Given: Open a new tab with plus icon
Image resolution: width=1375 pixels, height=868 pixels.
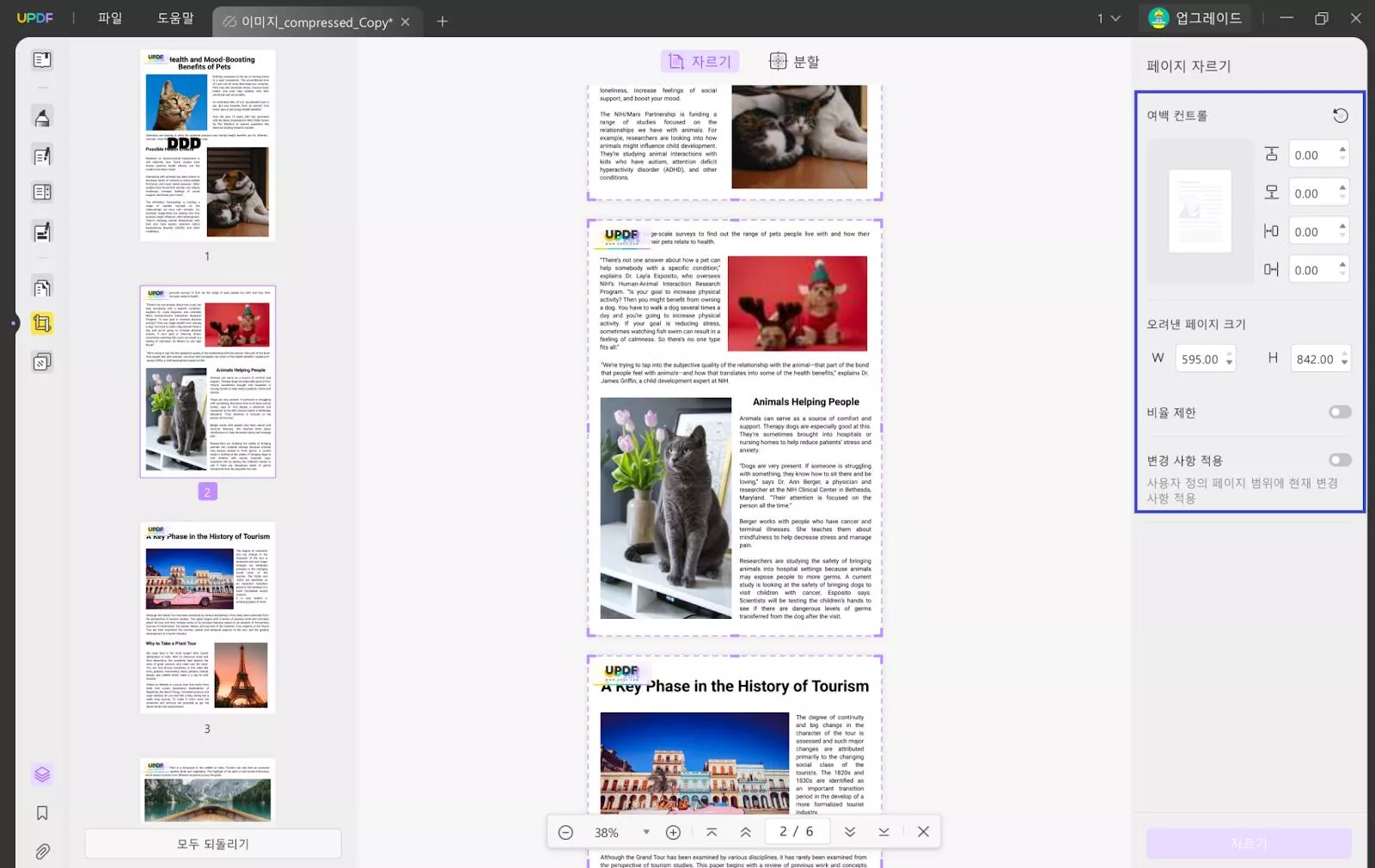Looking at the screenshot, I should (x=443, y=21).
